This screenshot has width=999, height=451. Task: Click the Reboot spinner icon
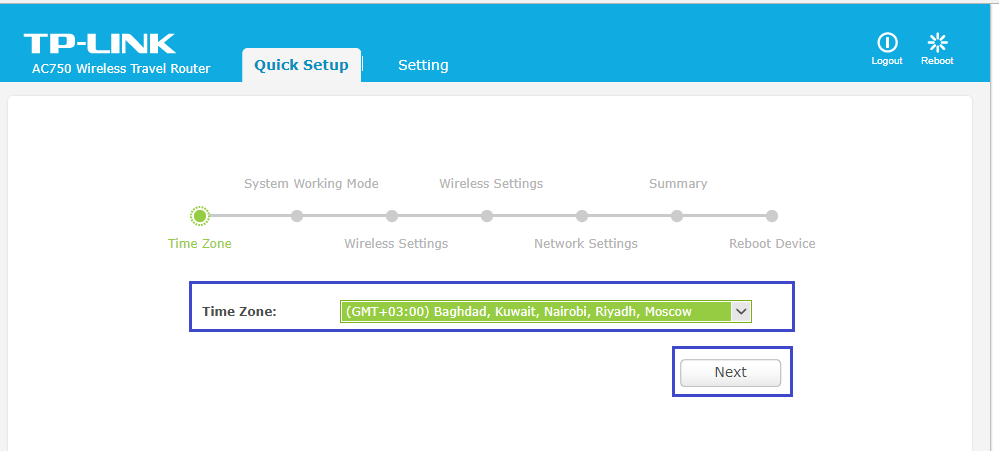click(937, 43)
